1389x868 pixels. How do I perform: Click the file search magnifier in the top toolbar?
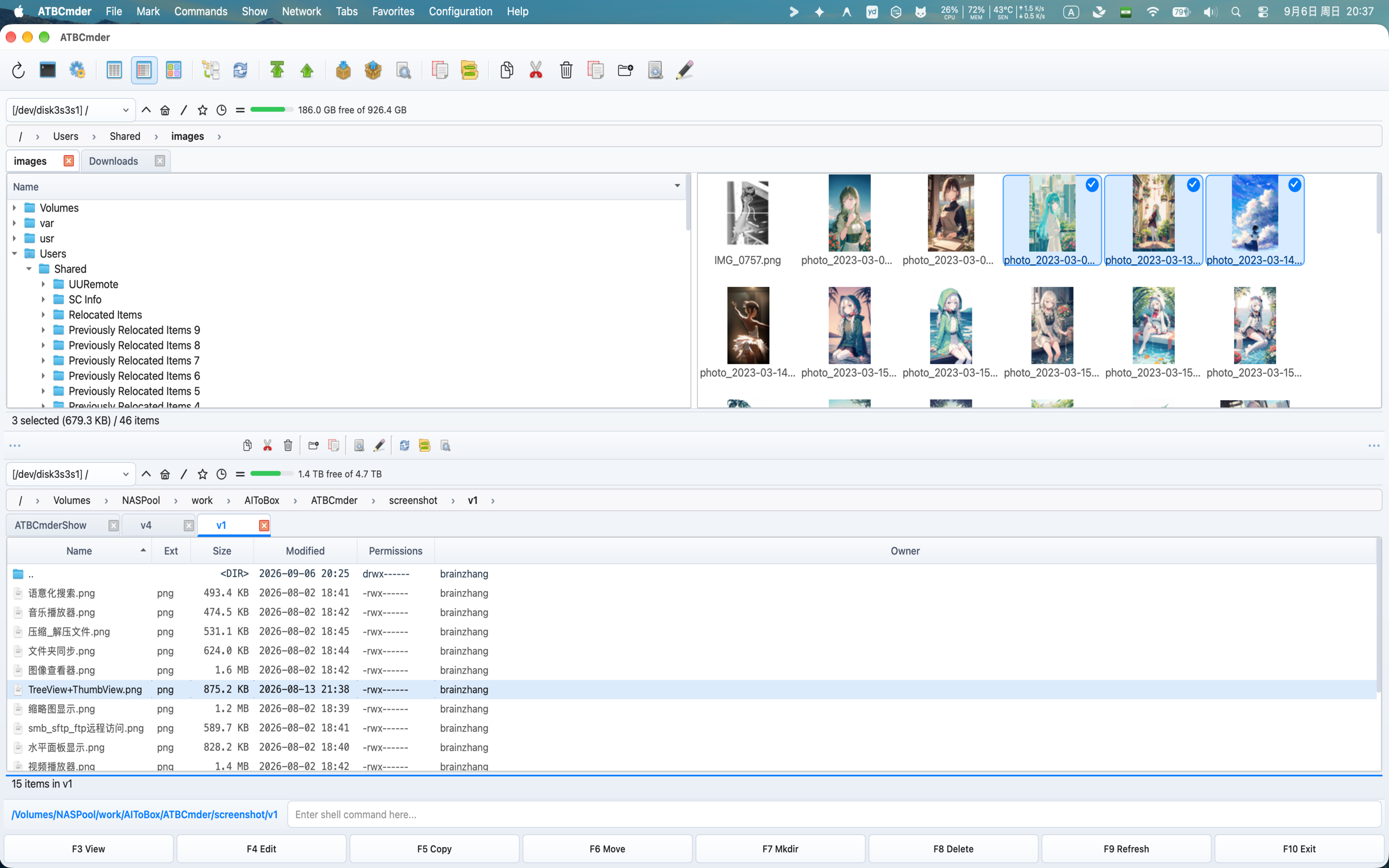(x=404, y=70)
